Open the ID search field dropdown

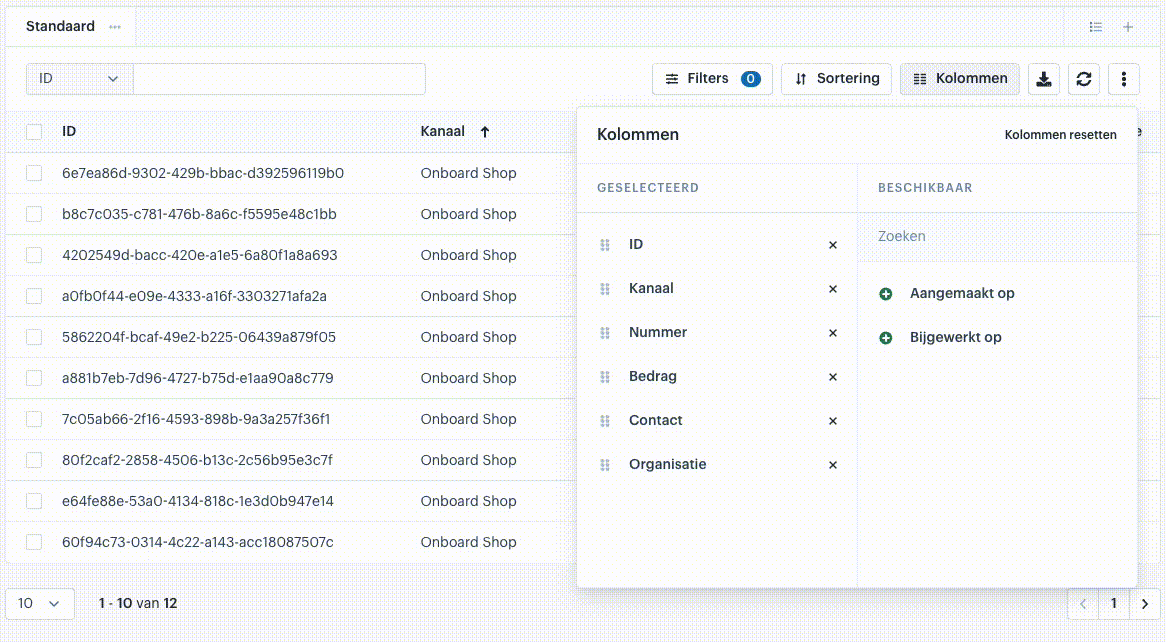pos(80,79)
